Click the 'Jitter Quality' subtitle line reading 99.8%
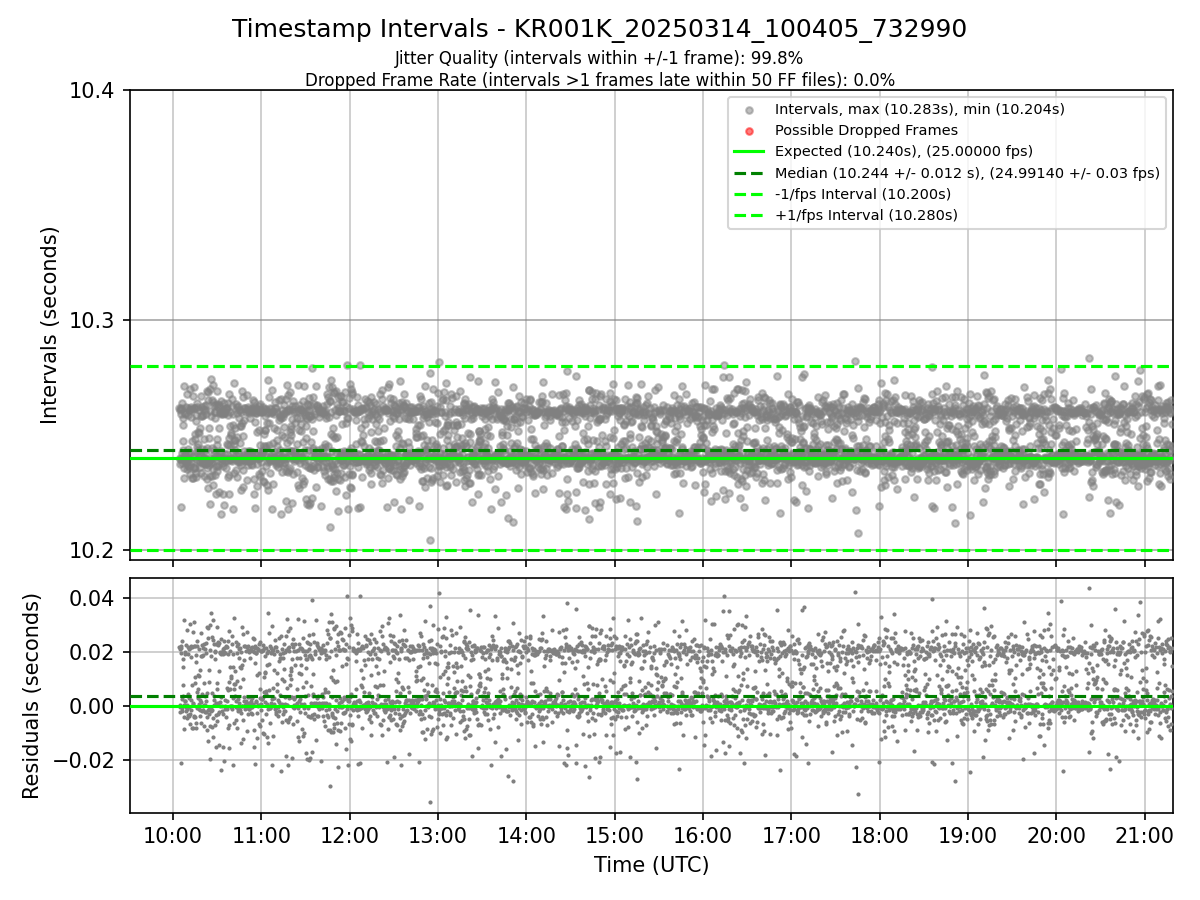This screenshot has width=1200, height=900. (599, 58)
